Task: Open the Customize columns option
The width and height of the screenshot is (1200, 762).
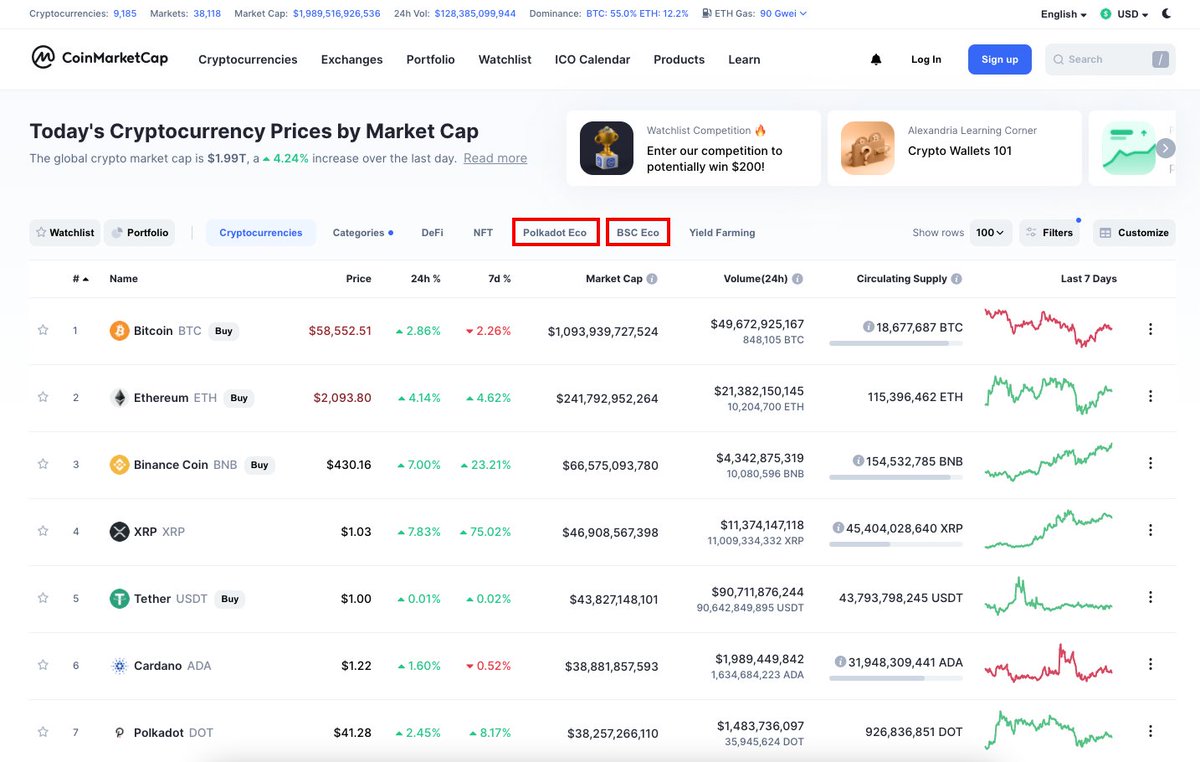Action: [1134, 232]
